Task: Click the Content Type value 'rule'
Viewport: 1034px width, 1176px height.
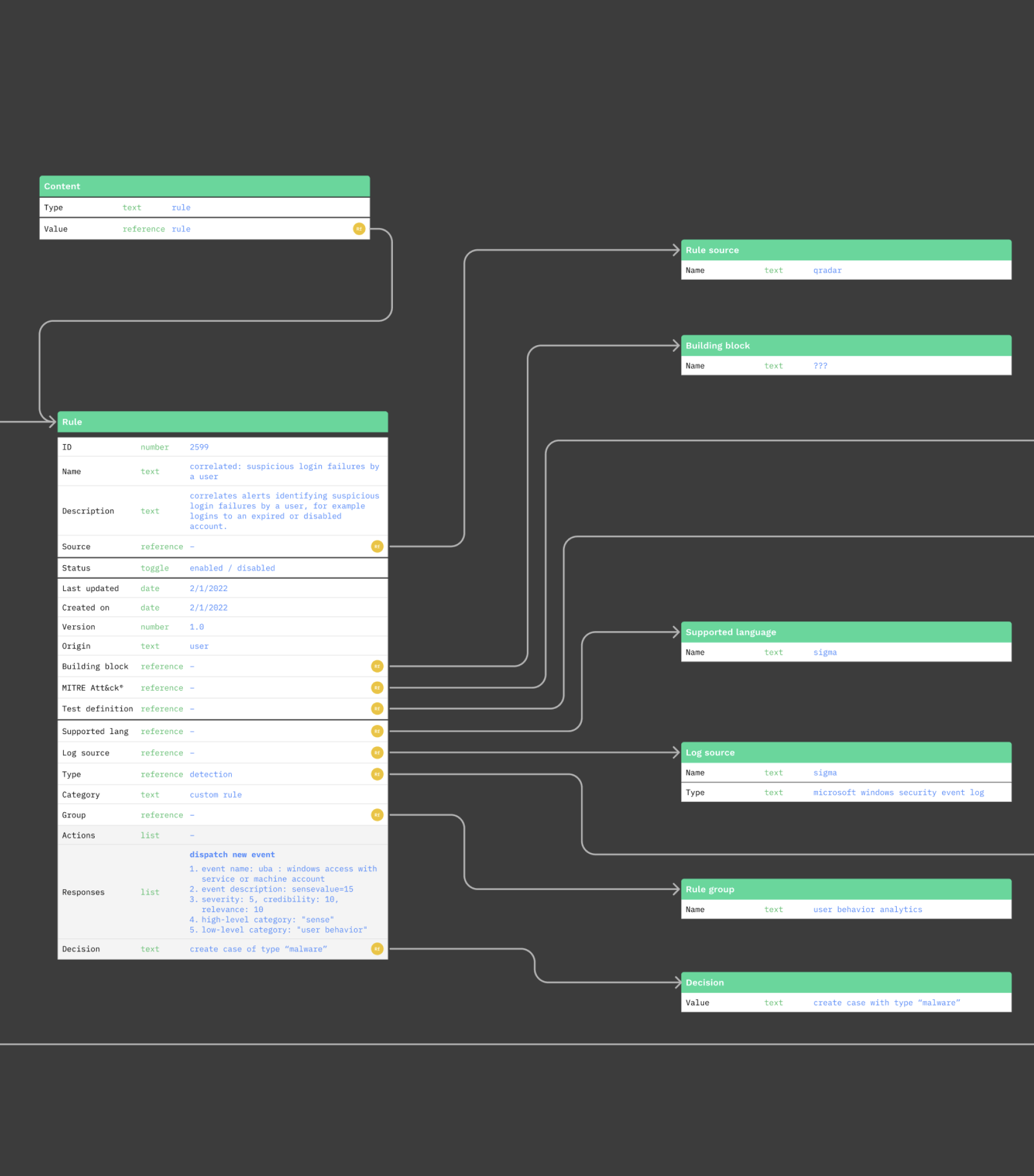Action: point(181,207)
